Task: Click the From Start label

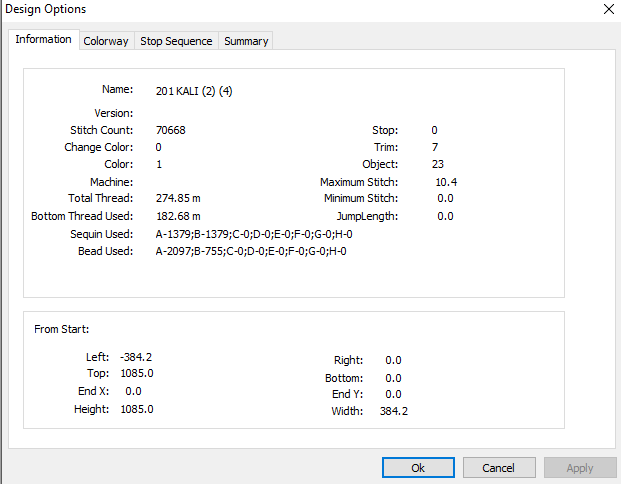Action: coord(62,329)
